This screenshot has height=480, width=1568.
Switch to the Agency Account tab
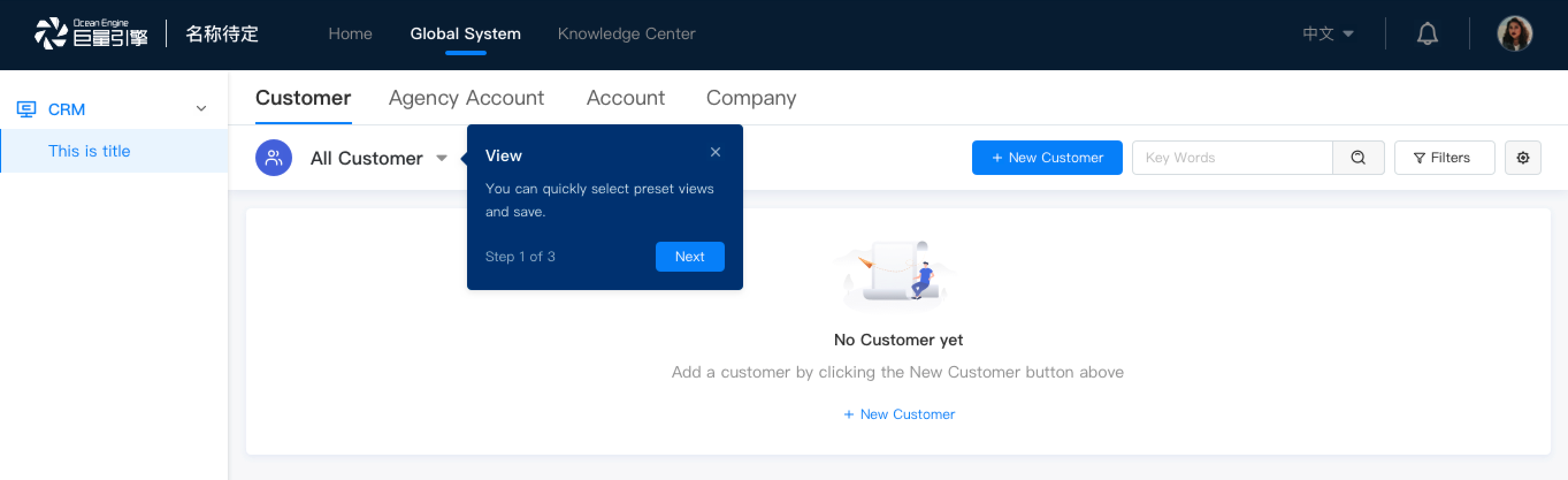pos(466,98)
